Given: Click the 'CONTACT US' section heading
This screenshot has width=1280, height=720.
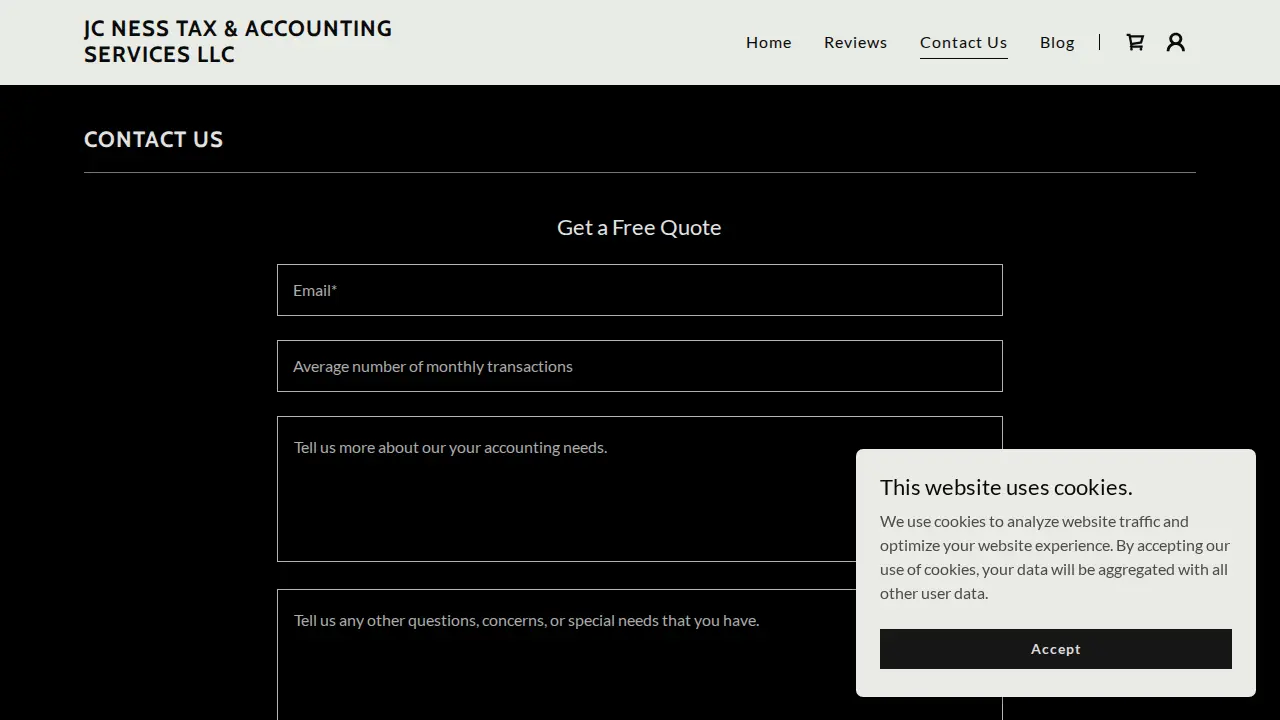Looking at the screenshot, I should pyautogui.click(x=154, y=139).
